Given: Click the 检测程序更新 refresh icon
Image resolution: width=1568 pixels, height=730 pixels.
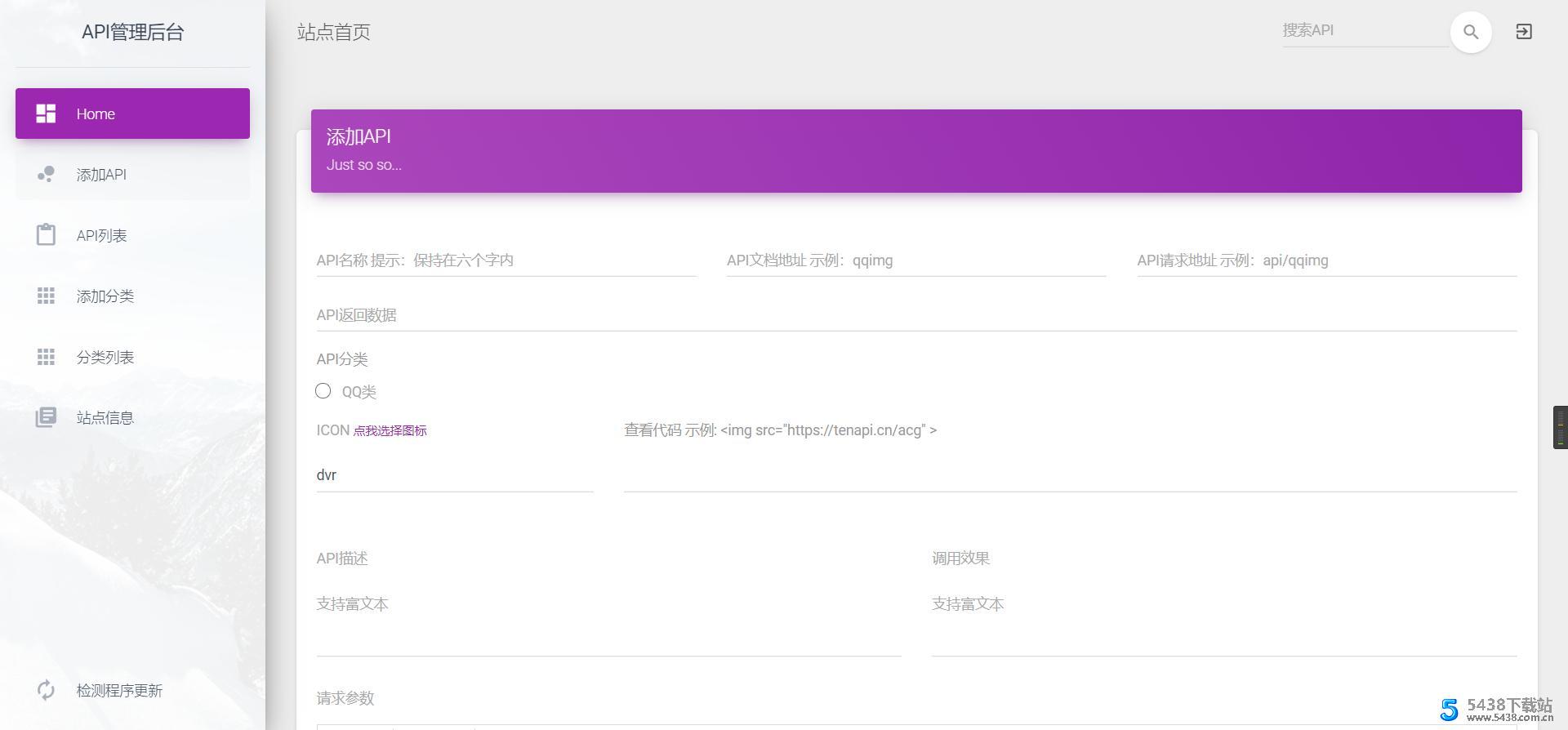Looking at the screenshot, I should click(46, 690).
